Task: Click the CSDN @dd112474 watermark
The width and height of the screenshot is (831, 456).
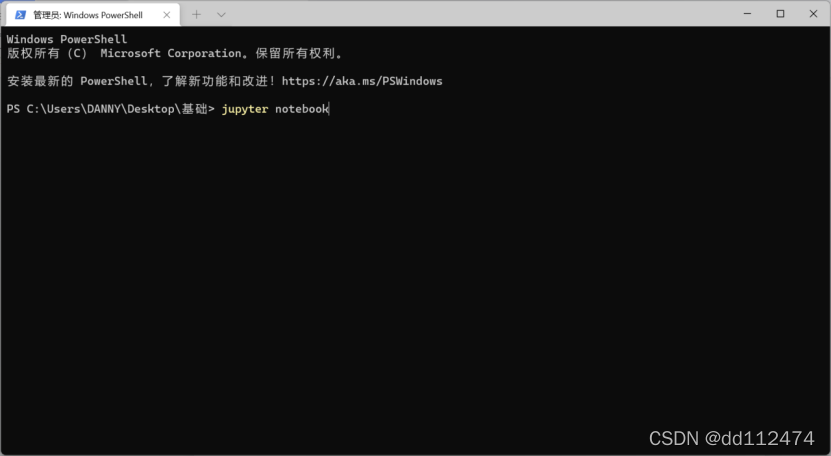Action: pos(731,438)
